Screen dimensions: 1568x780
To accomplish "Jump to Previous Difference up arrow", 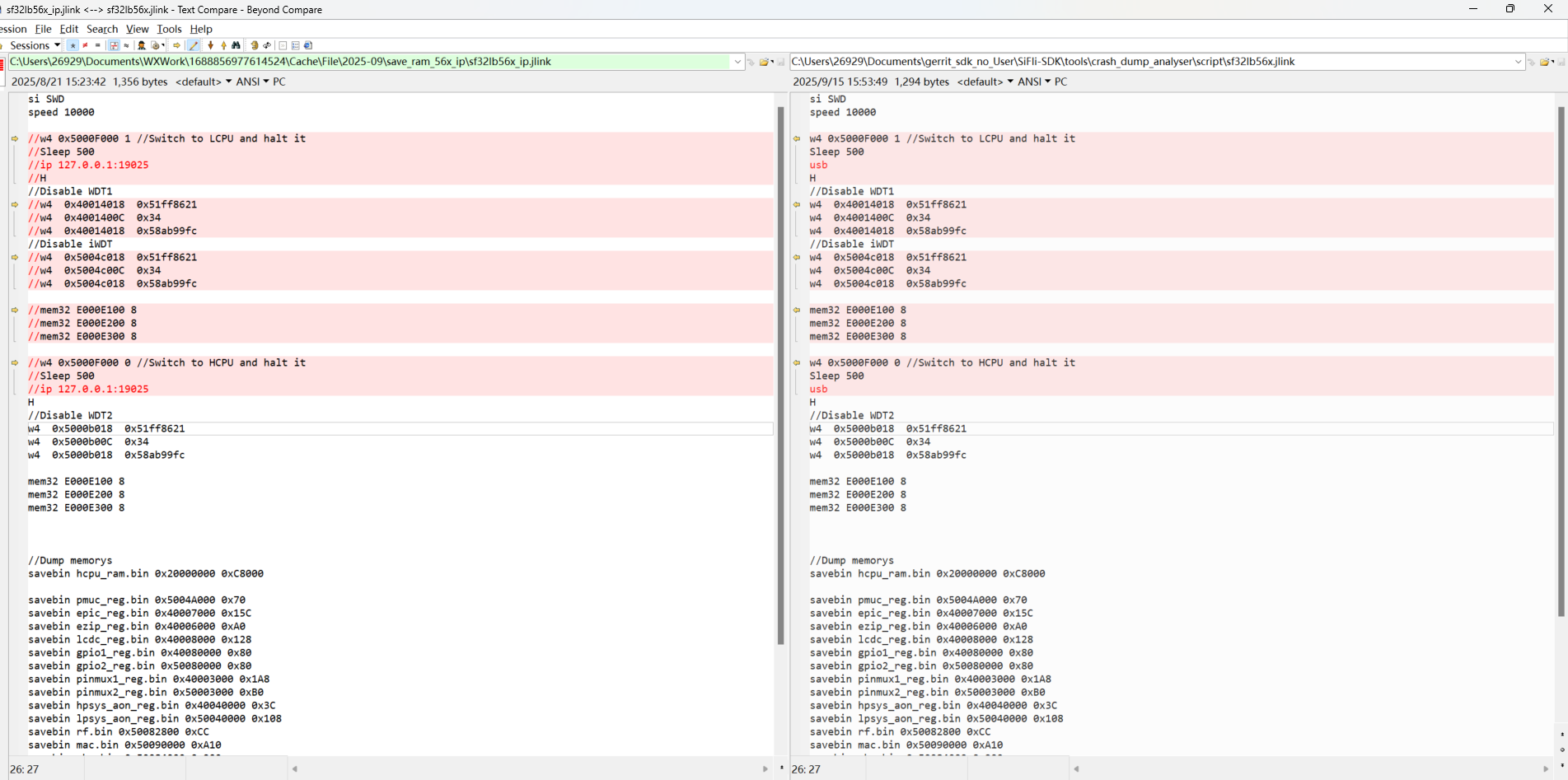I will tap(223, 45).
